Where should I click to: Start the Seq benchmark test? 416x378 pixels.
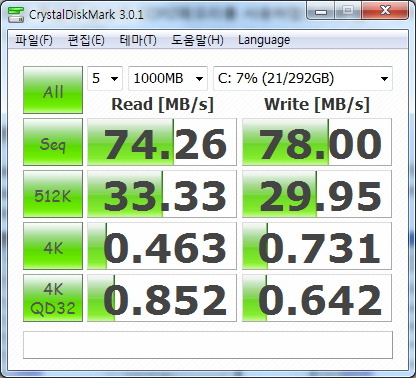point(53,142)
